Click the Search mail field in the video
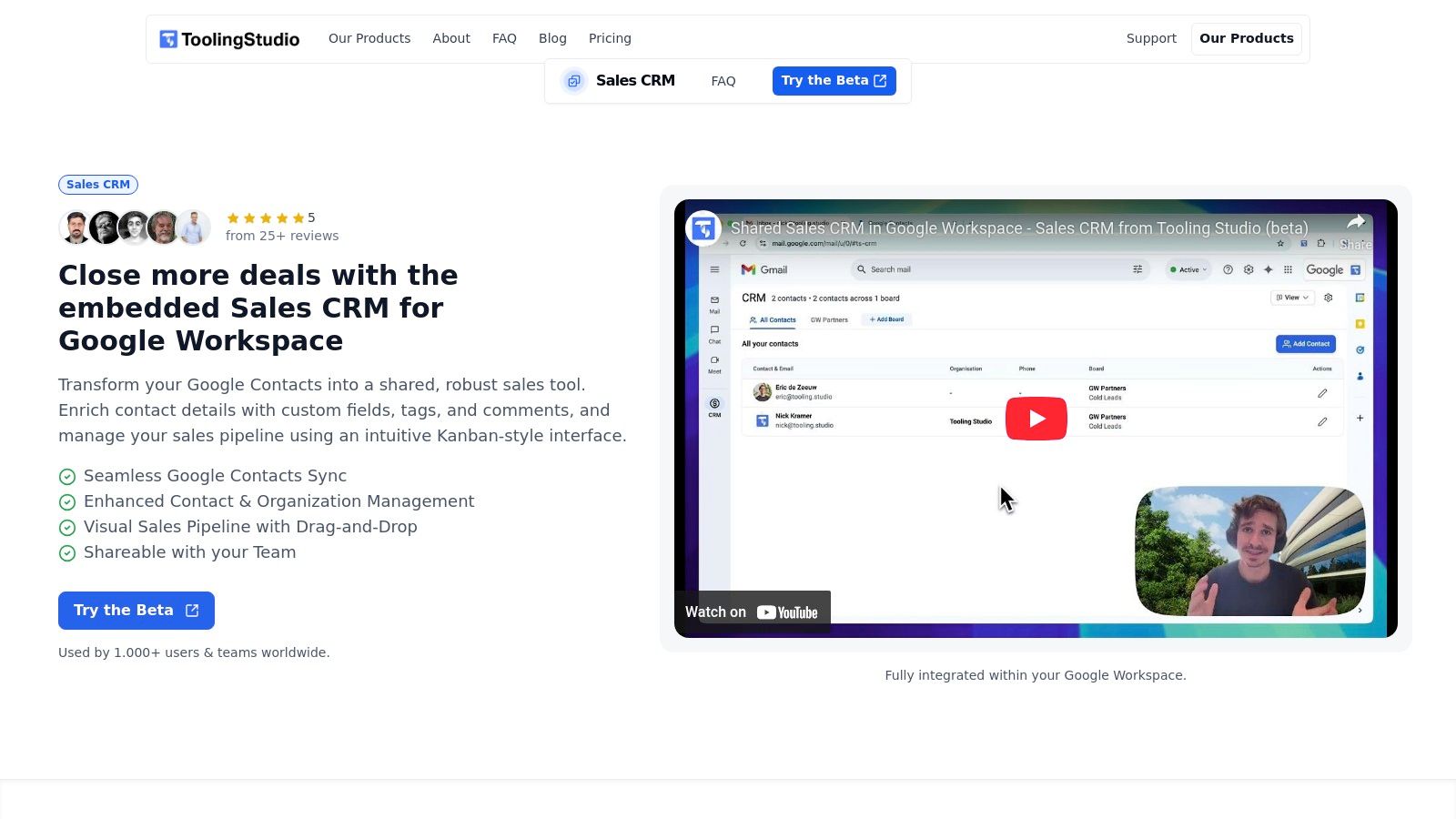Viewport: 1456px width, 819px height. pos(999,269)
